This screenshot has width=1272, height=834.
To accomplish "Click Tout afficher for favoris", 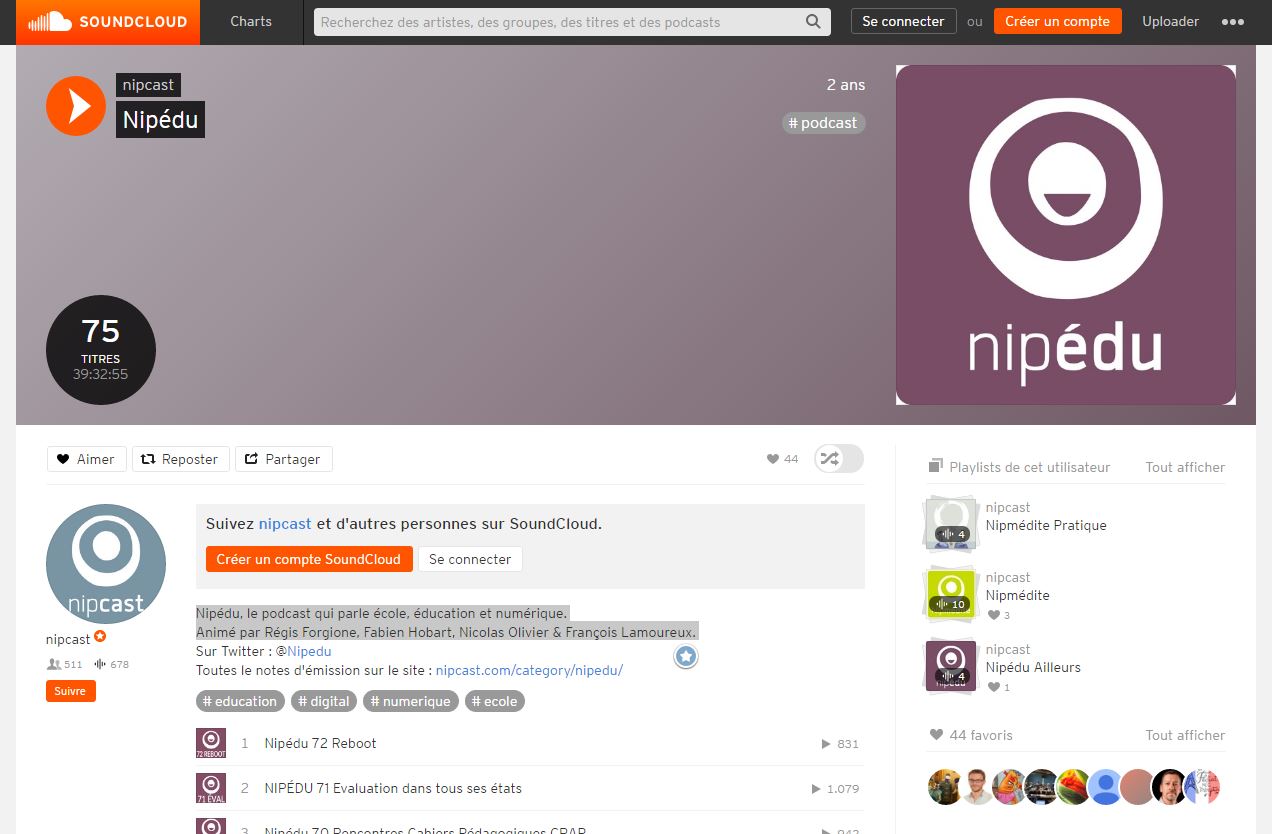I will click(x=1185, y=735).
